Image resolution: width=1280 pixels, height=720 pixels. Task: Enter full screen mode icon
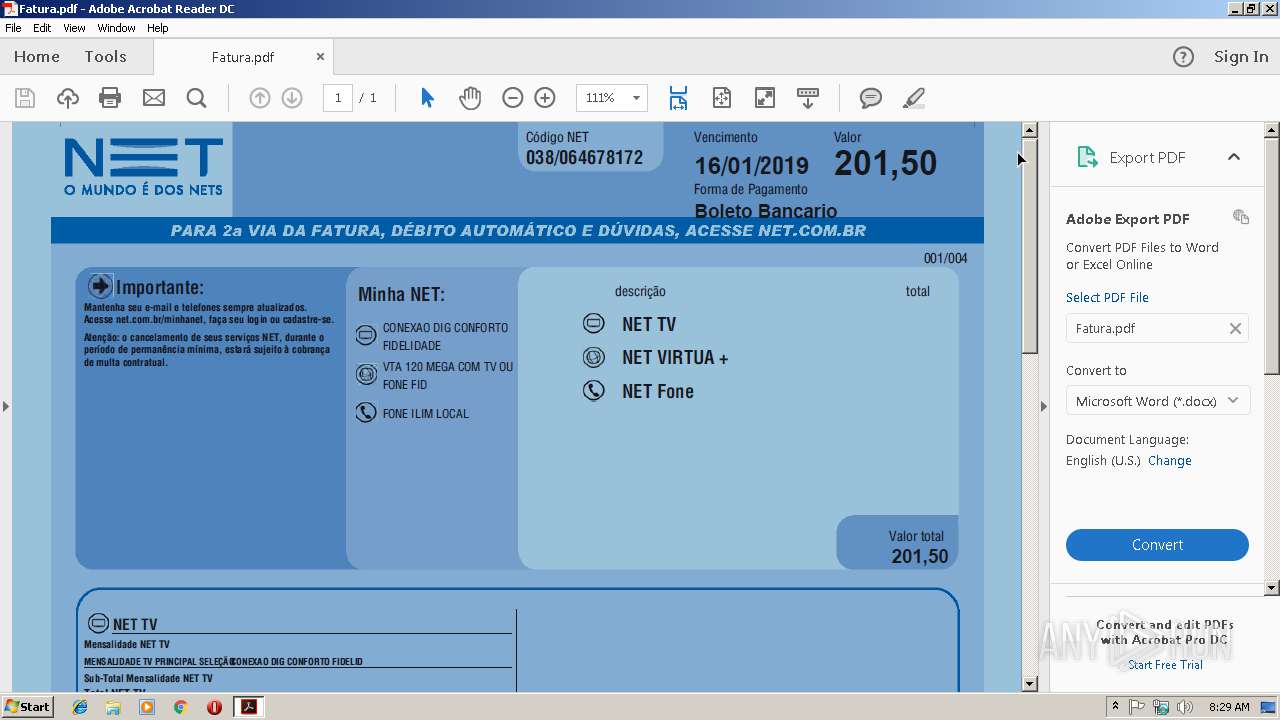point(765,98)
